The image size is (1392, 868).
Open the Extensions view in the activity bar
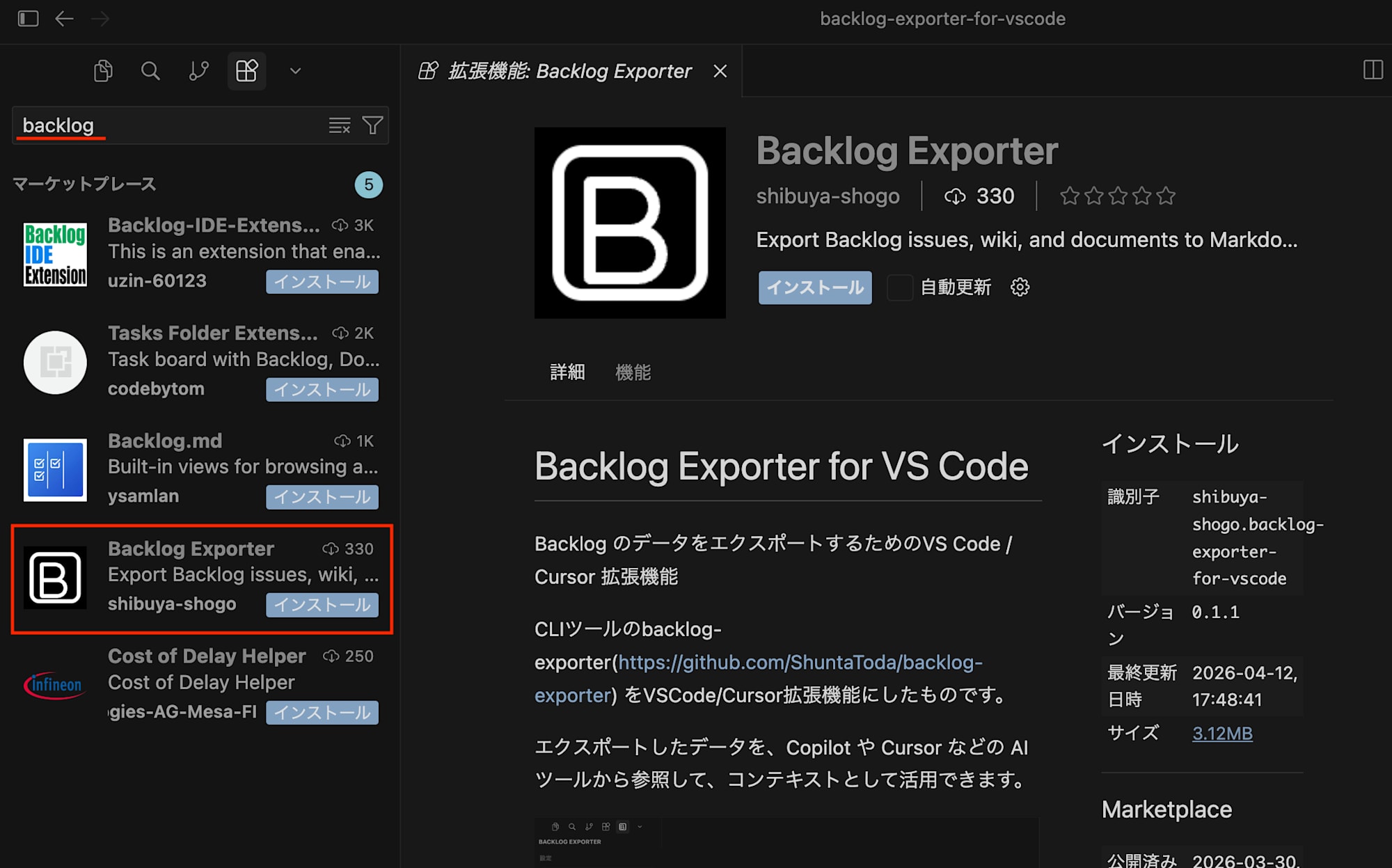pyautogui.click(x=247, y=70)
